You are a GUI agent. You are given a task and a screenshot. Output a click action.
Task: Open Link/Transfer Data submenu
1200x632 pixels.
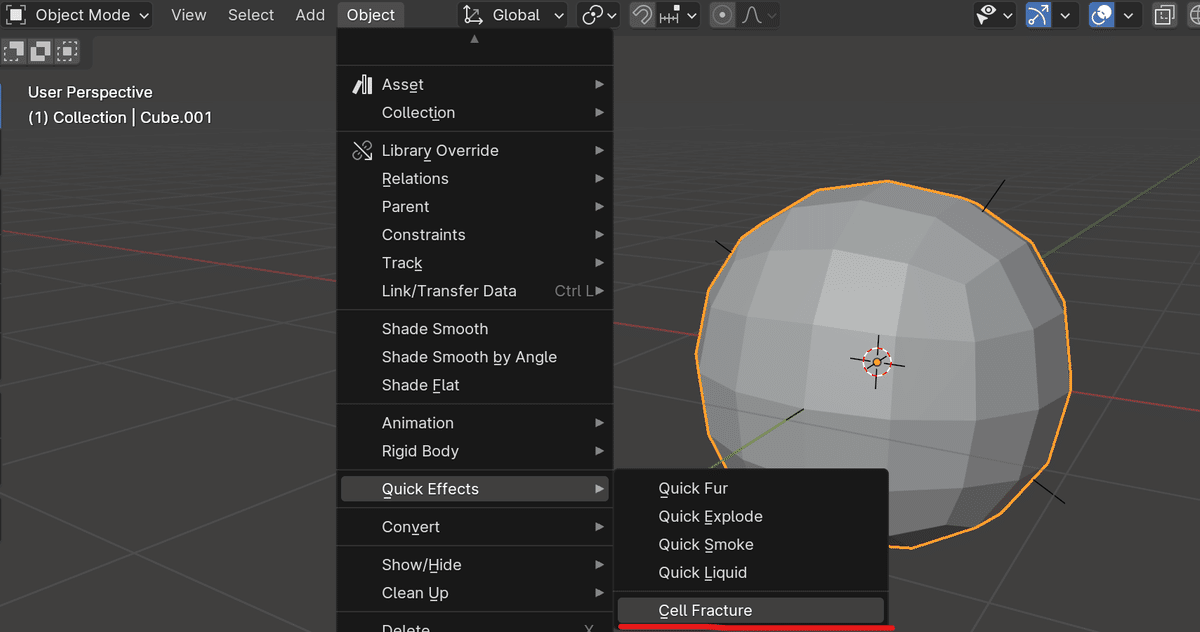pos(475,291)
